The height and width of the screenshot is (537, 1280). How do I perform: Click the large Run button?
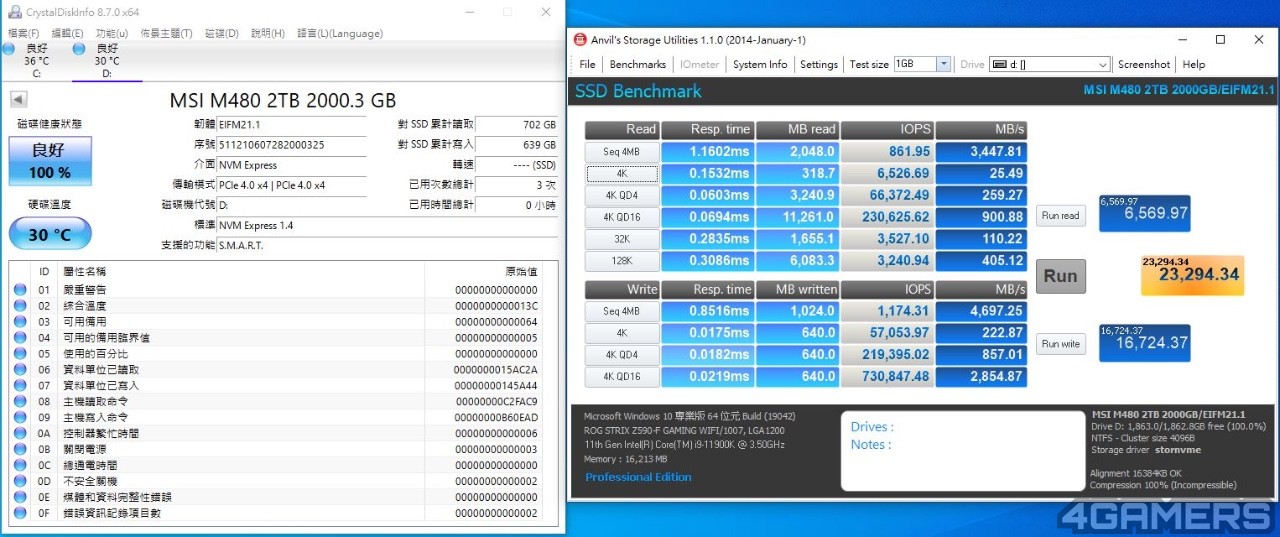[x=1061, y=276]
